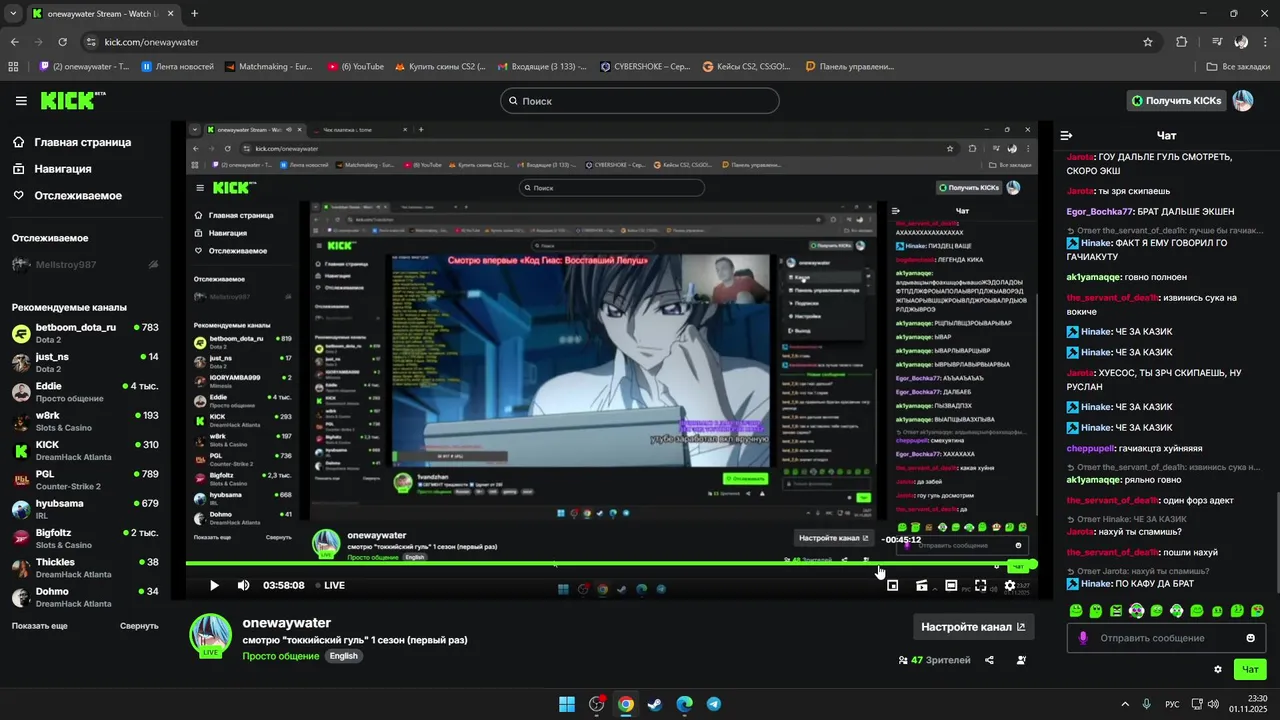Image resolution: width=1280 pixels, height=720 pixels.
Task: Open the CYBERSHOKE bookmark
Action: (x=645, y=67)
